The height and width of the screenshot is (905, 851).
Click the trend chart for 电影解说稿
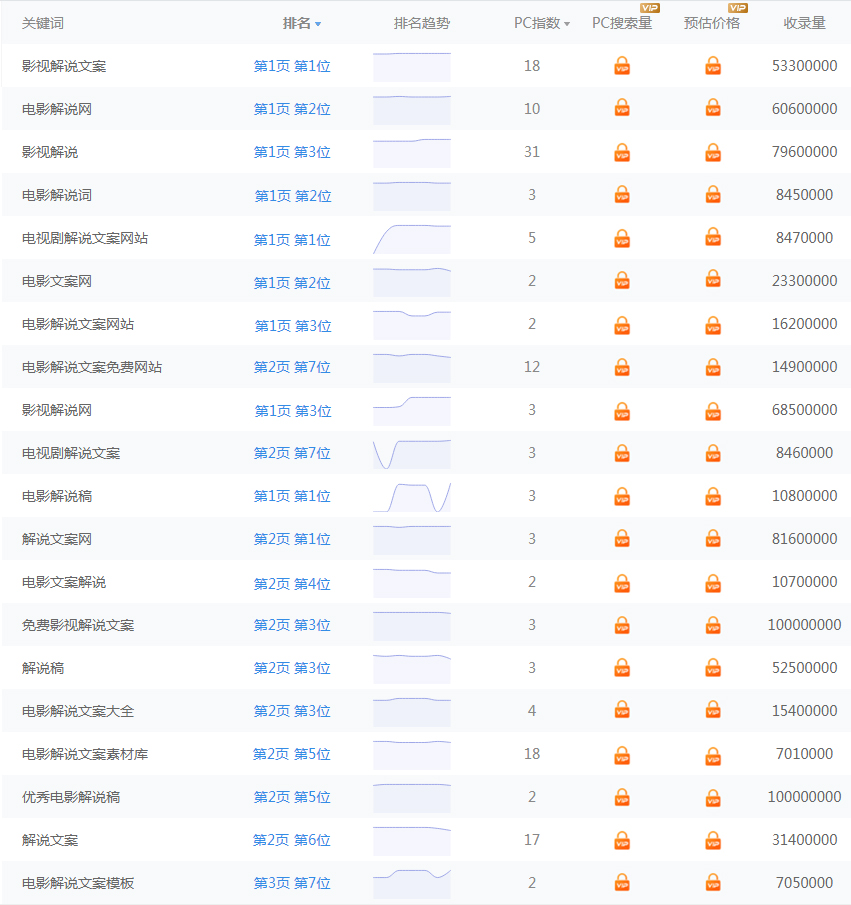(412, 496)
